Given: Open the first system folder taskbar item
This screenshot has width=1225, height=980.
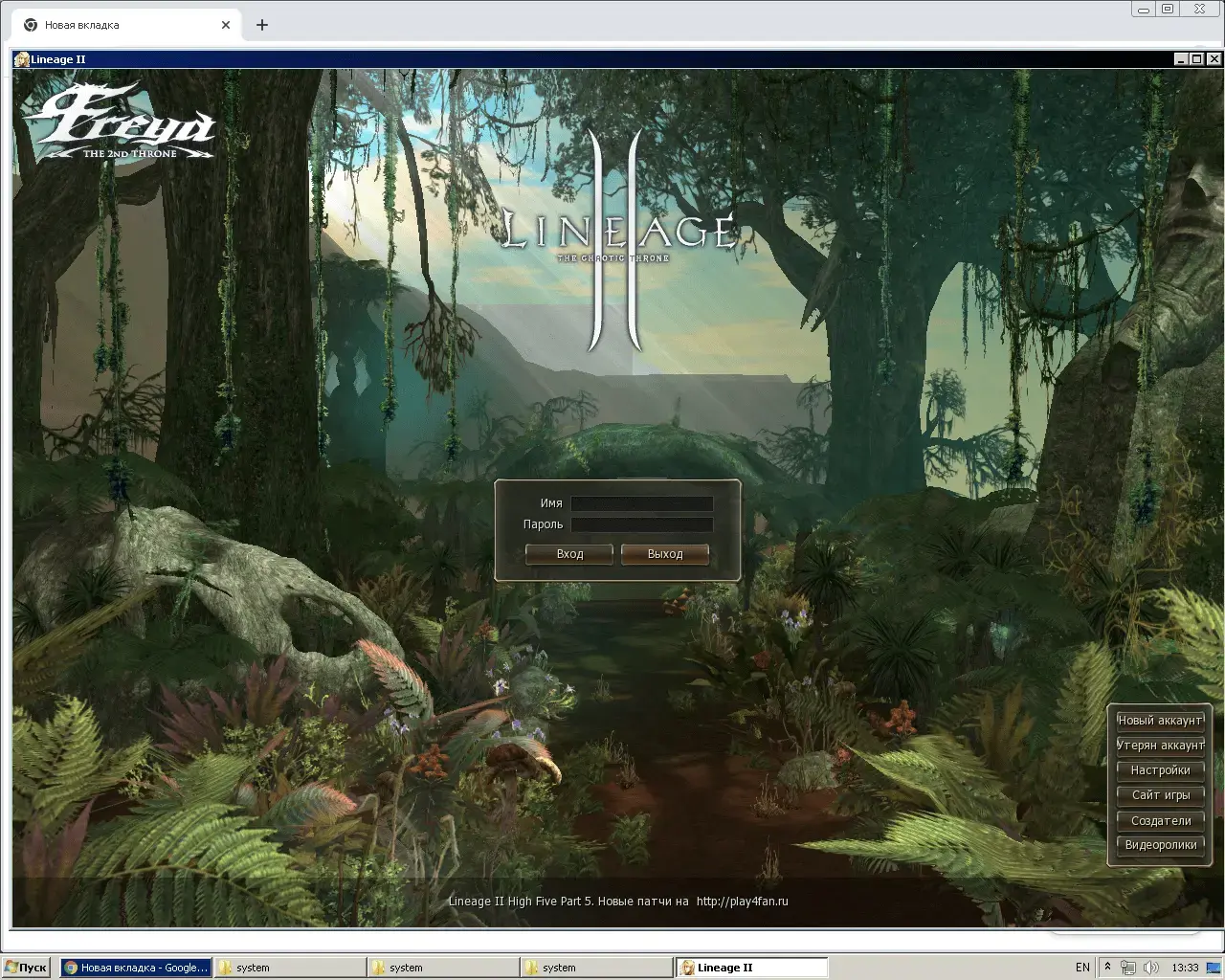Looking at the screenshot, I should (x=290, y=968).
